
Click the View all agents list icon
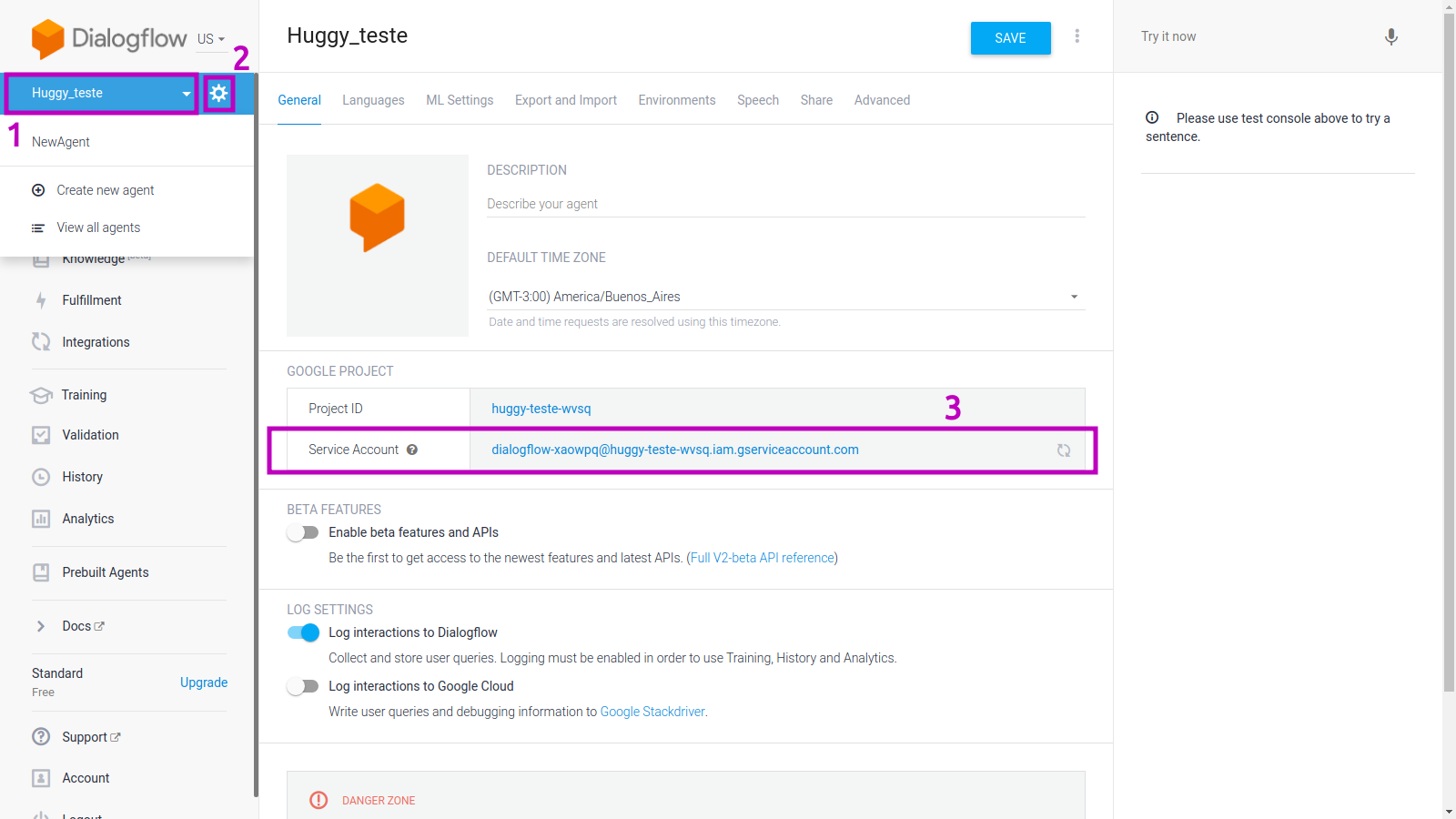coord(38,227)
